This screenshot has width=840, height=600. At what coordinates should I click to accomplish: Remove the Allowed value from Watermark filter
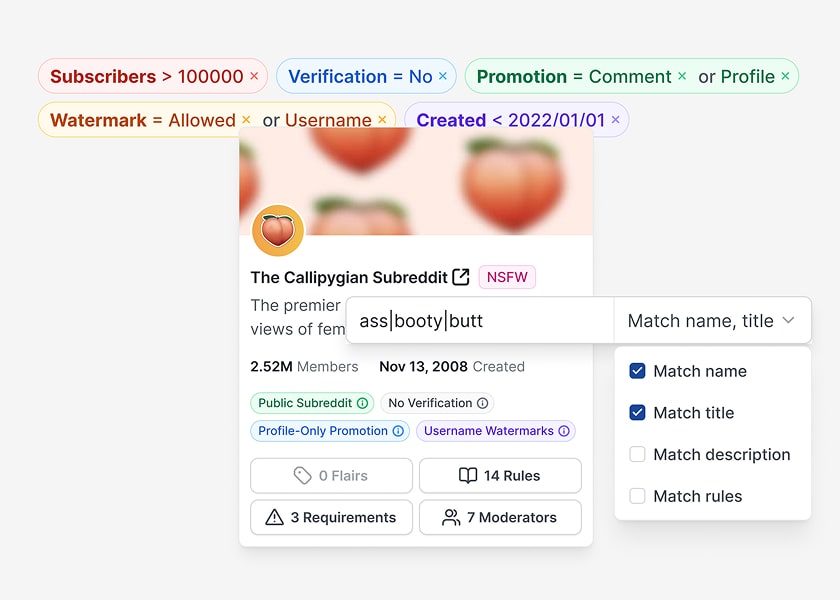[246, 119]
